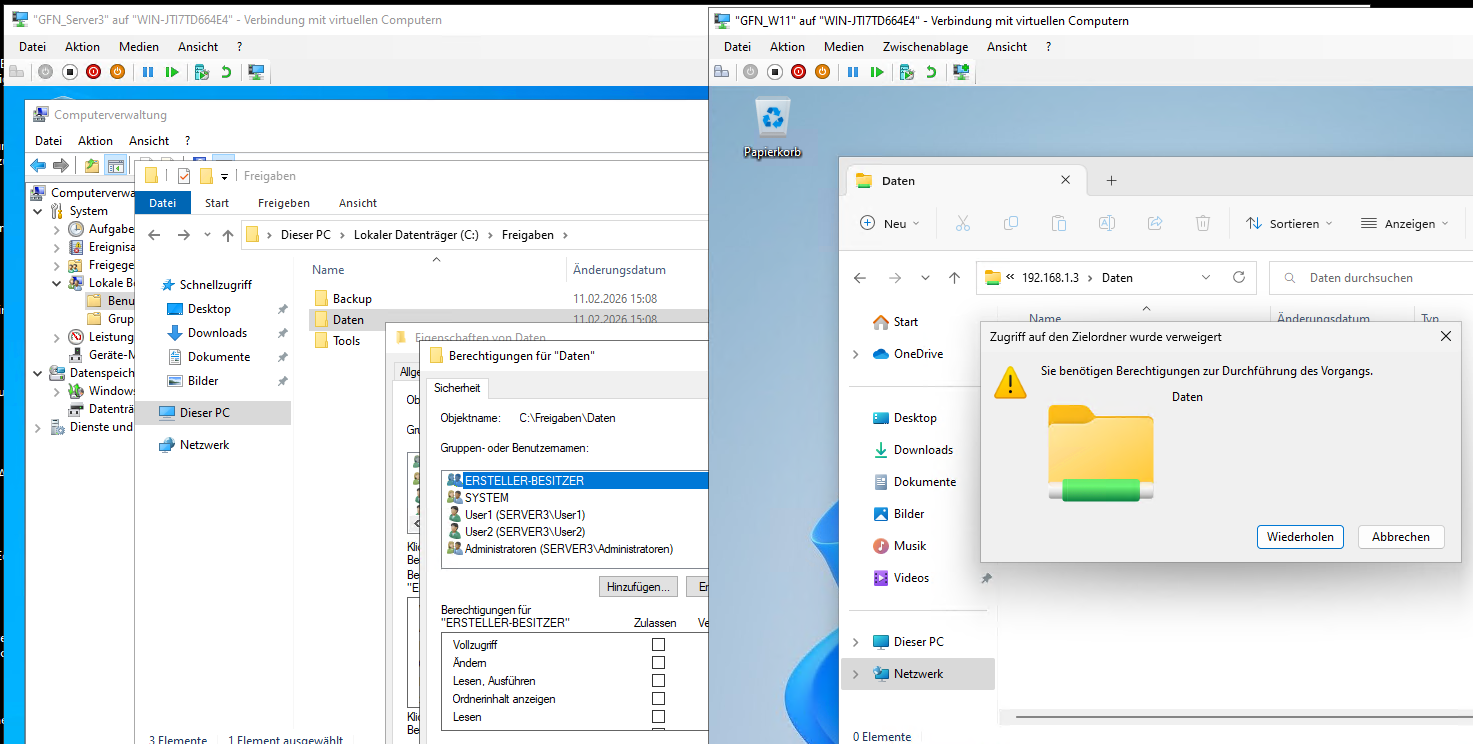Click the scissors cut icon in Daten window
The width and height of the screenshot is (1473, 744).
coord(963,223)
